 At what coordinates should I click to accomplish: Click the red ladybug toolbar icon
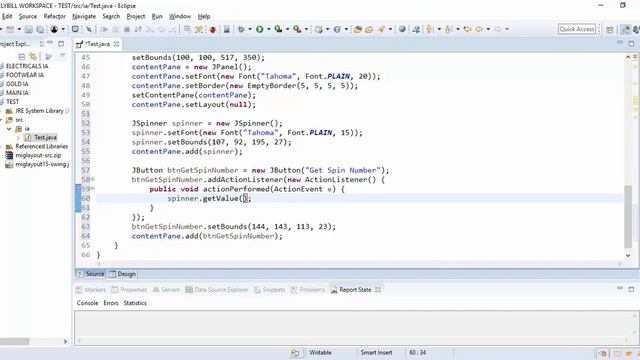tap(213, 29)
